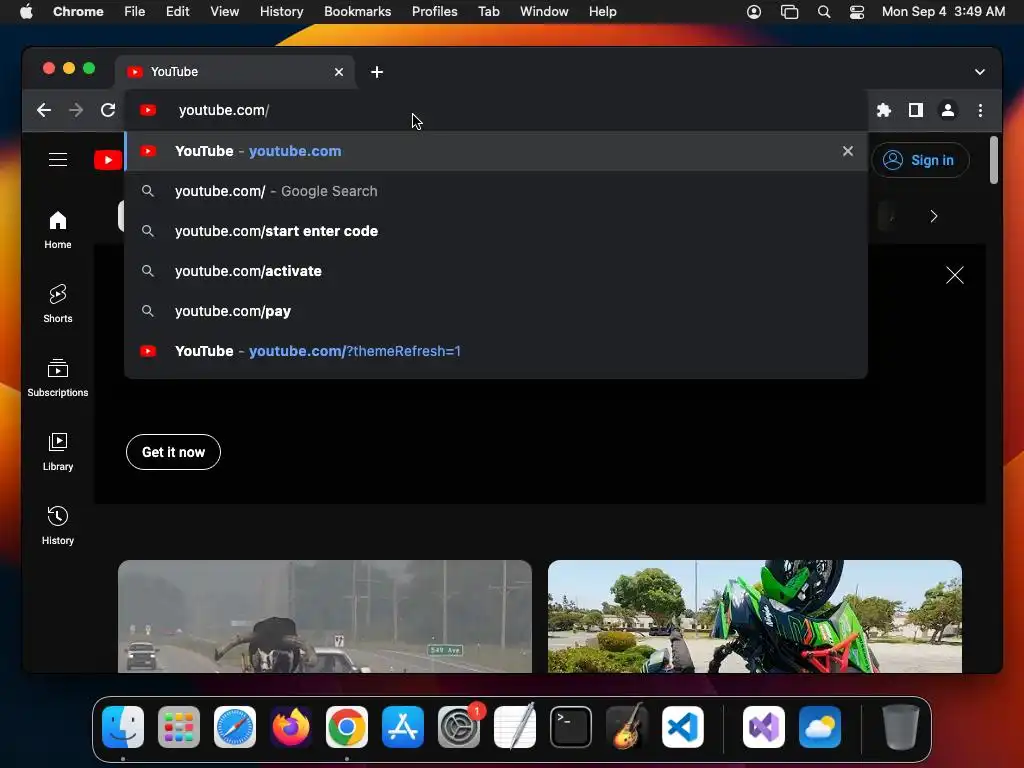Open the Profiles menu
The image size is (1024, 768).
[x=434, y=12]
